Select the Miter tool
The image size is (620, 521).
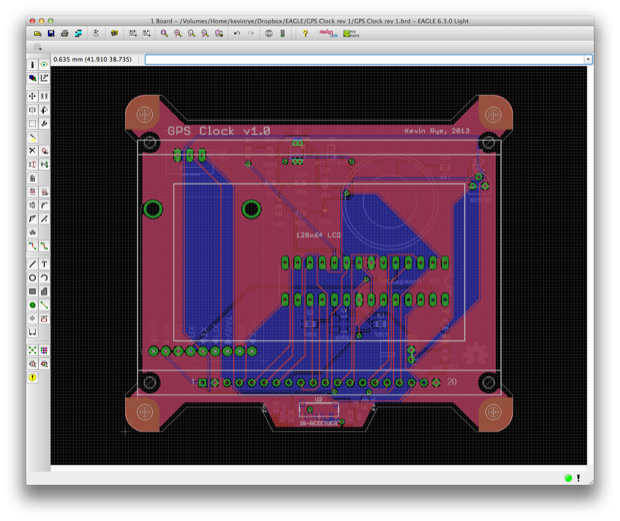44,205
